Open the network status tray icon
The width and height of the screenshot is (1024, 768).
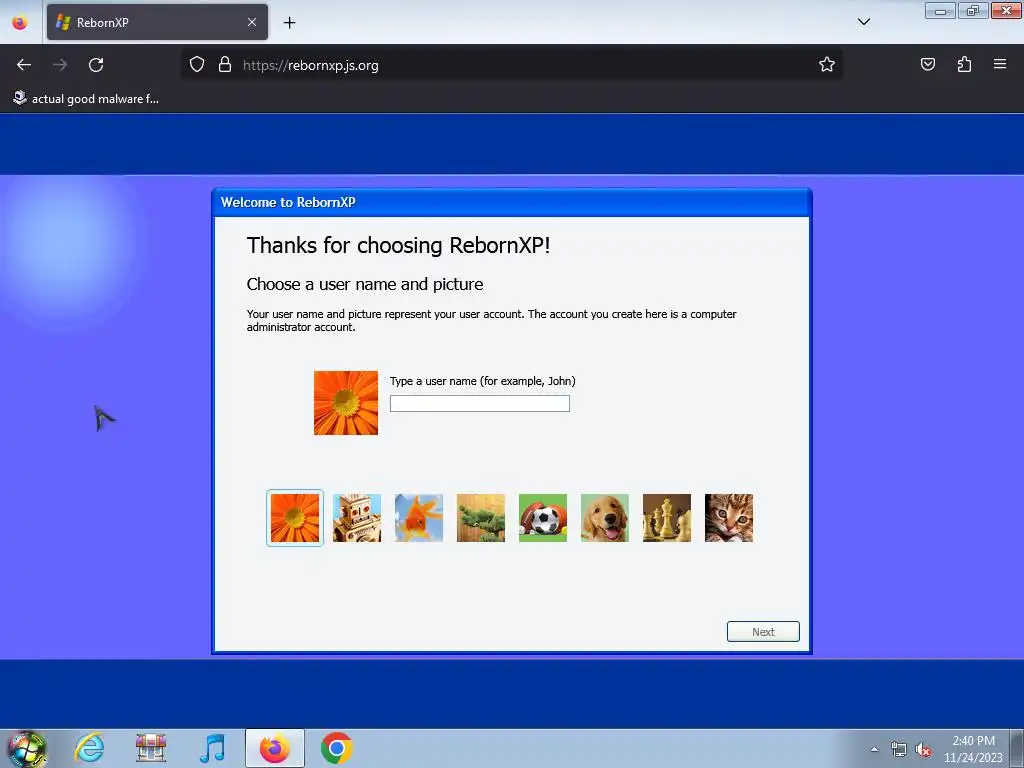[x=899, y=749]
